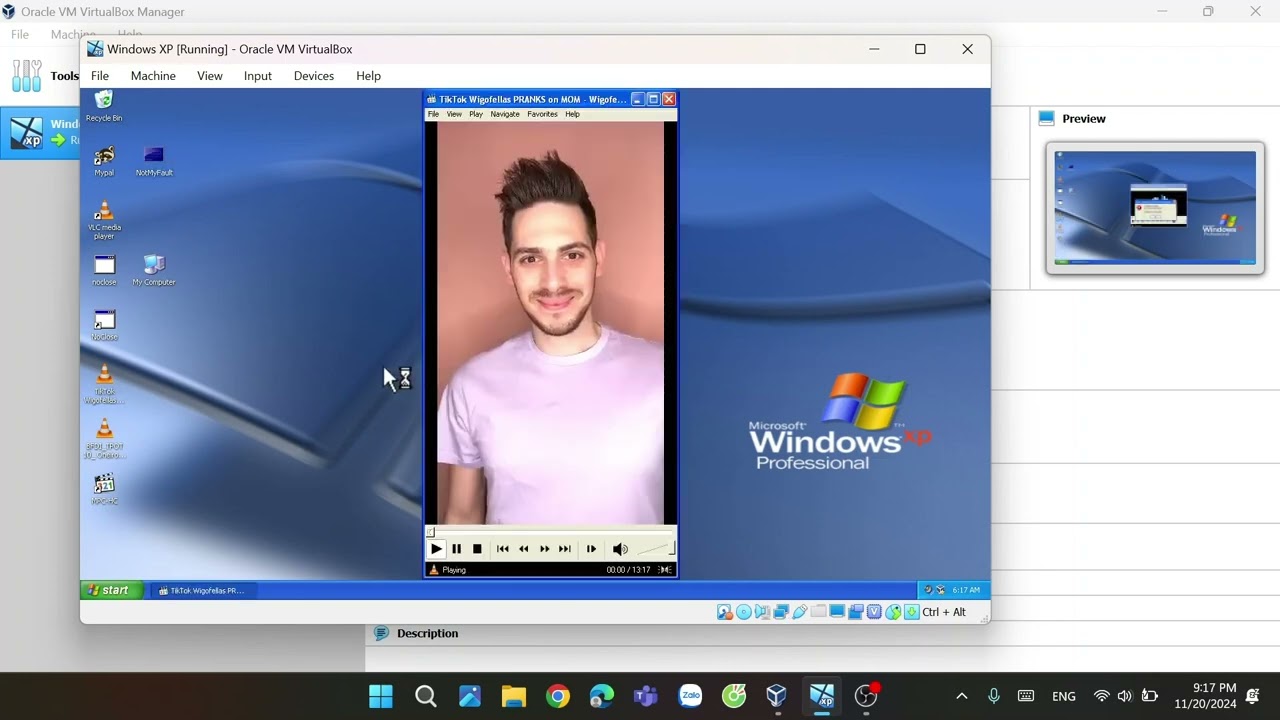Open the player's Favorites menu
This screenshot has width=1280, height=720.
542,114
